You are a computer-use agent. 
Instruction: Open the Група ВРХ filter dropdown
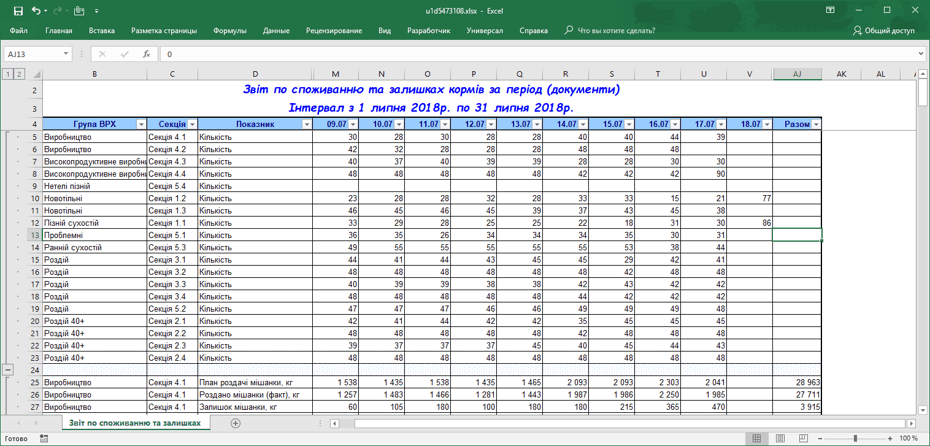click(x=141, y=125)
